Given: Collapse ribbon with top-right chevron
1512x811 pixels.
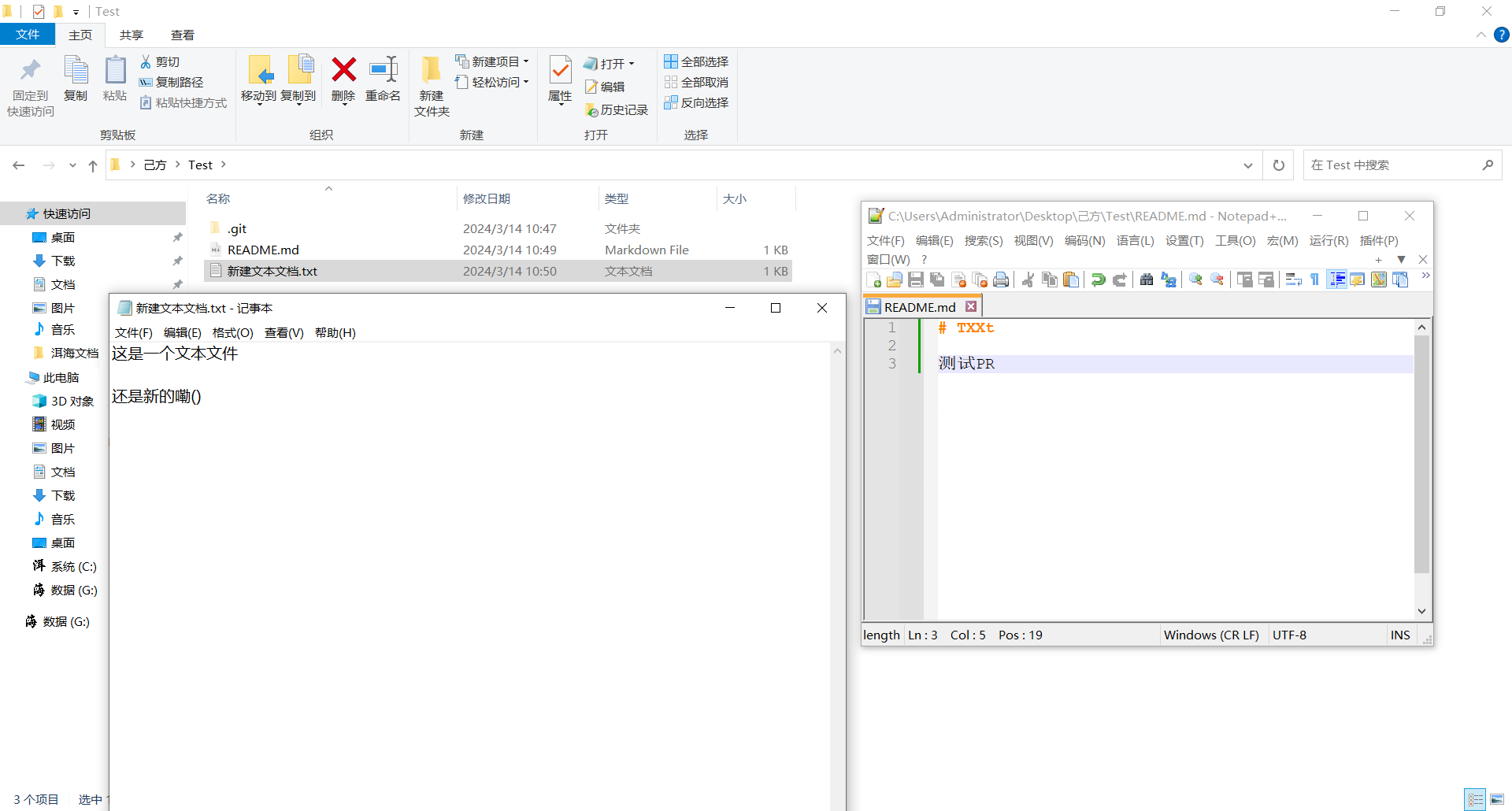Looking at the screenshot, I should (x=1481, y=35).
